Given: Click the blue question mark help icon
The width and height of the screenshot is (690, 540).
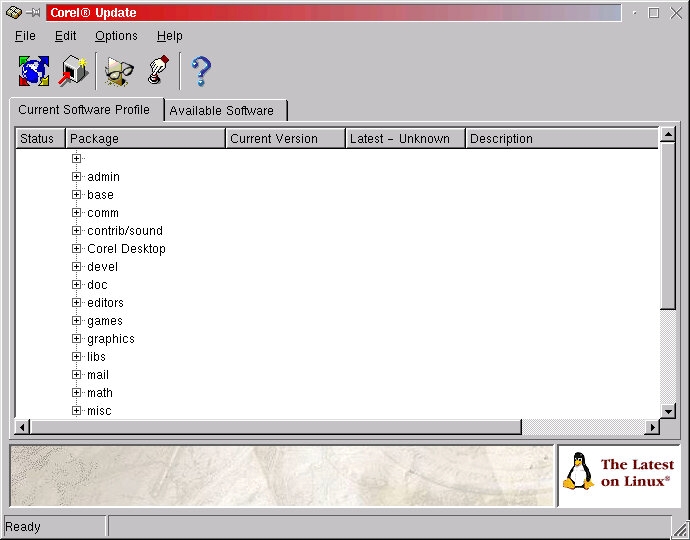Looking at the screenshot, I should [201, 71].
